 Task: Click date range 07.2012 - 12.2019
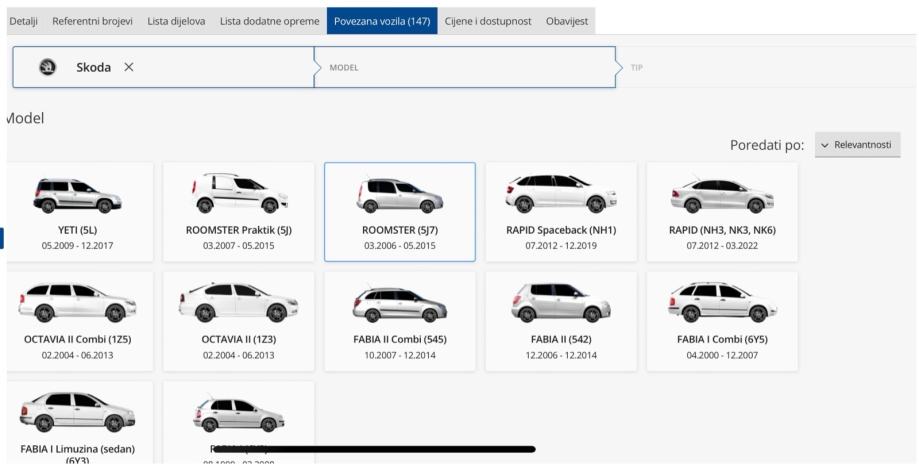(x=561, y=245)
